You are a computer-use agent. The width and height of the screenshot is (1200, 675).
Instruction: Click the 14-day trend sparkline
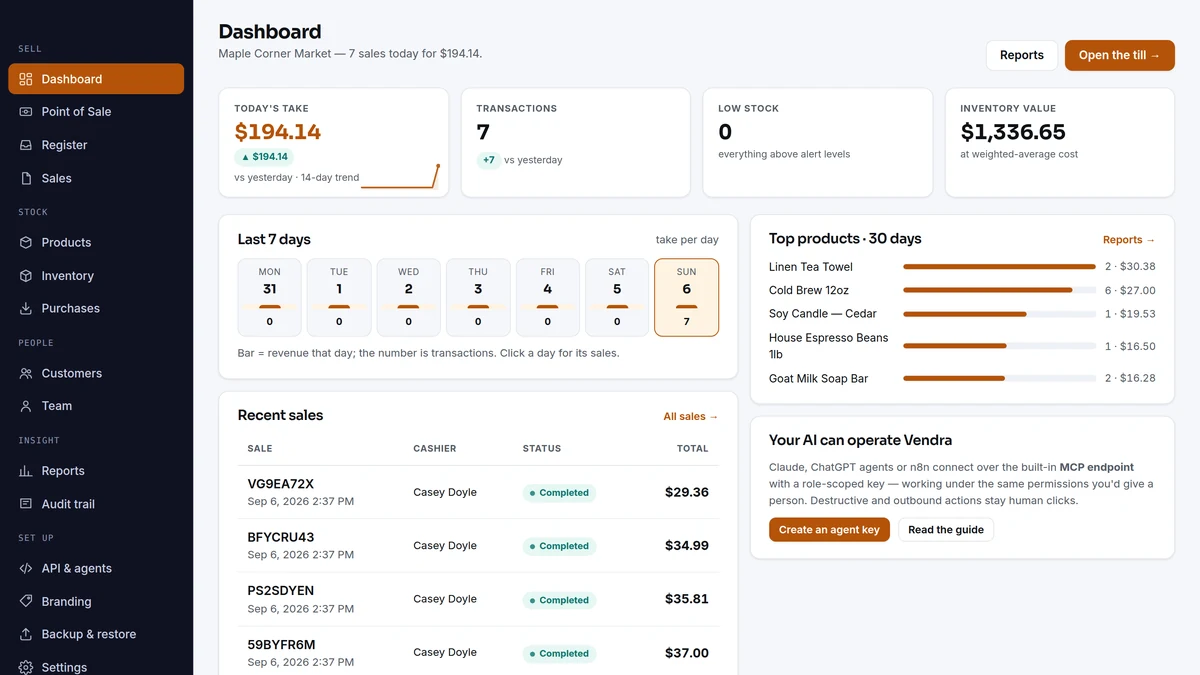coord(400,177)
